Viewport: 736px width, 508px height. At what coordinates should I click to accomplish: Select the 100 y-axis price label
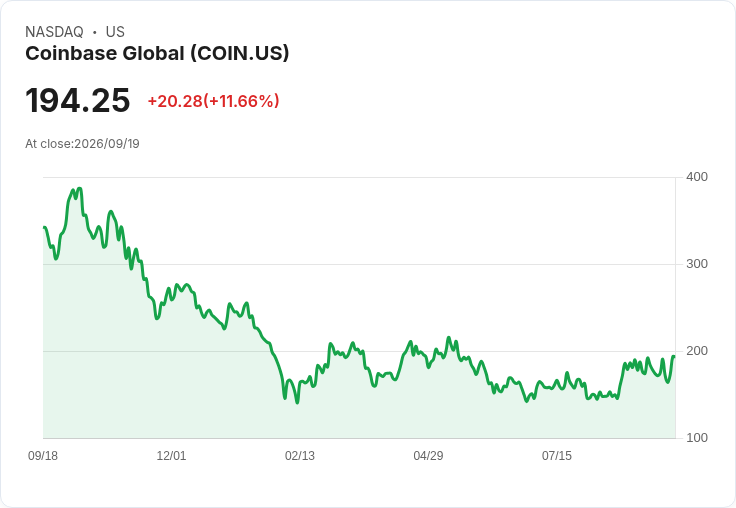tap(697, 438)
